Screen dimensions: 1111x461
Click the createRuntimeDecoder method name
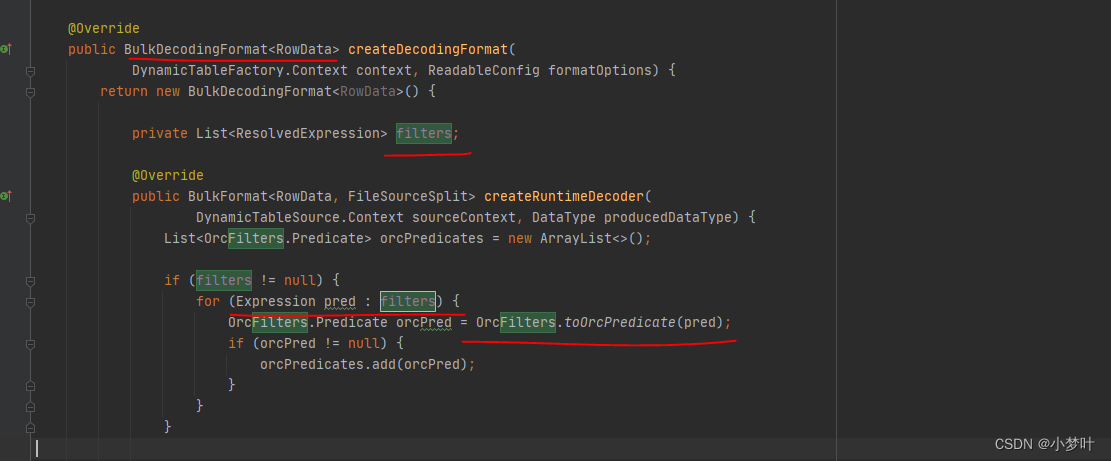(x=564, y=195)
